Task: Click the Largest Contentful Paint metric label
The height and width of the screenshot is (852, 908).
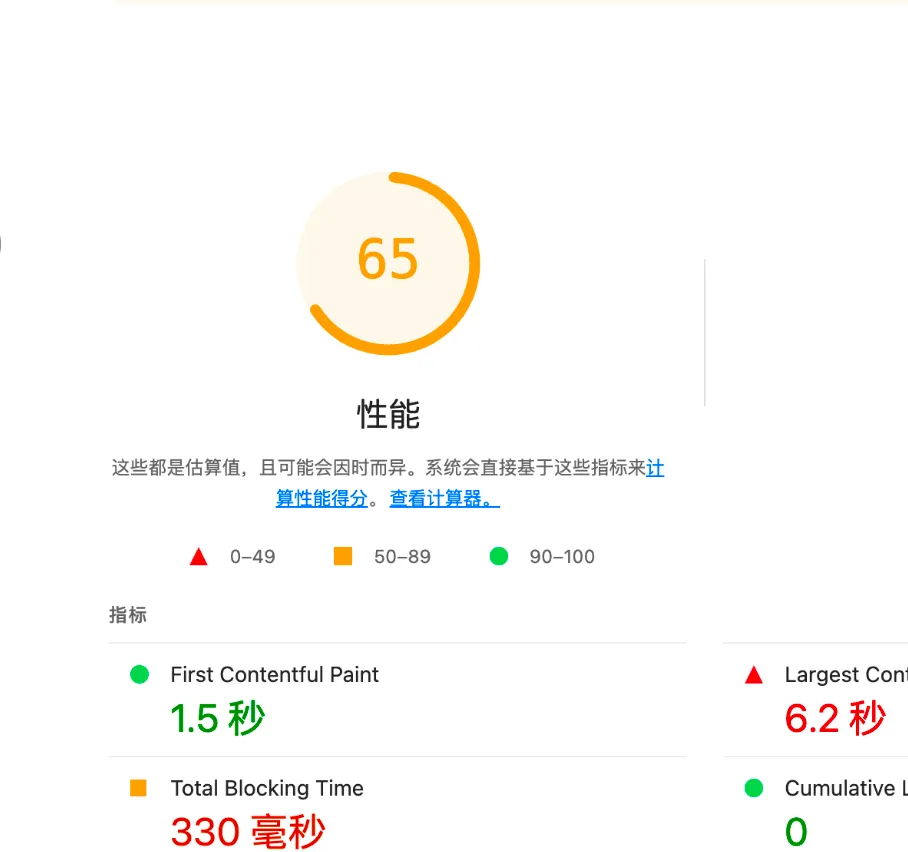Action: (846, 675)
